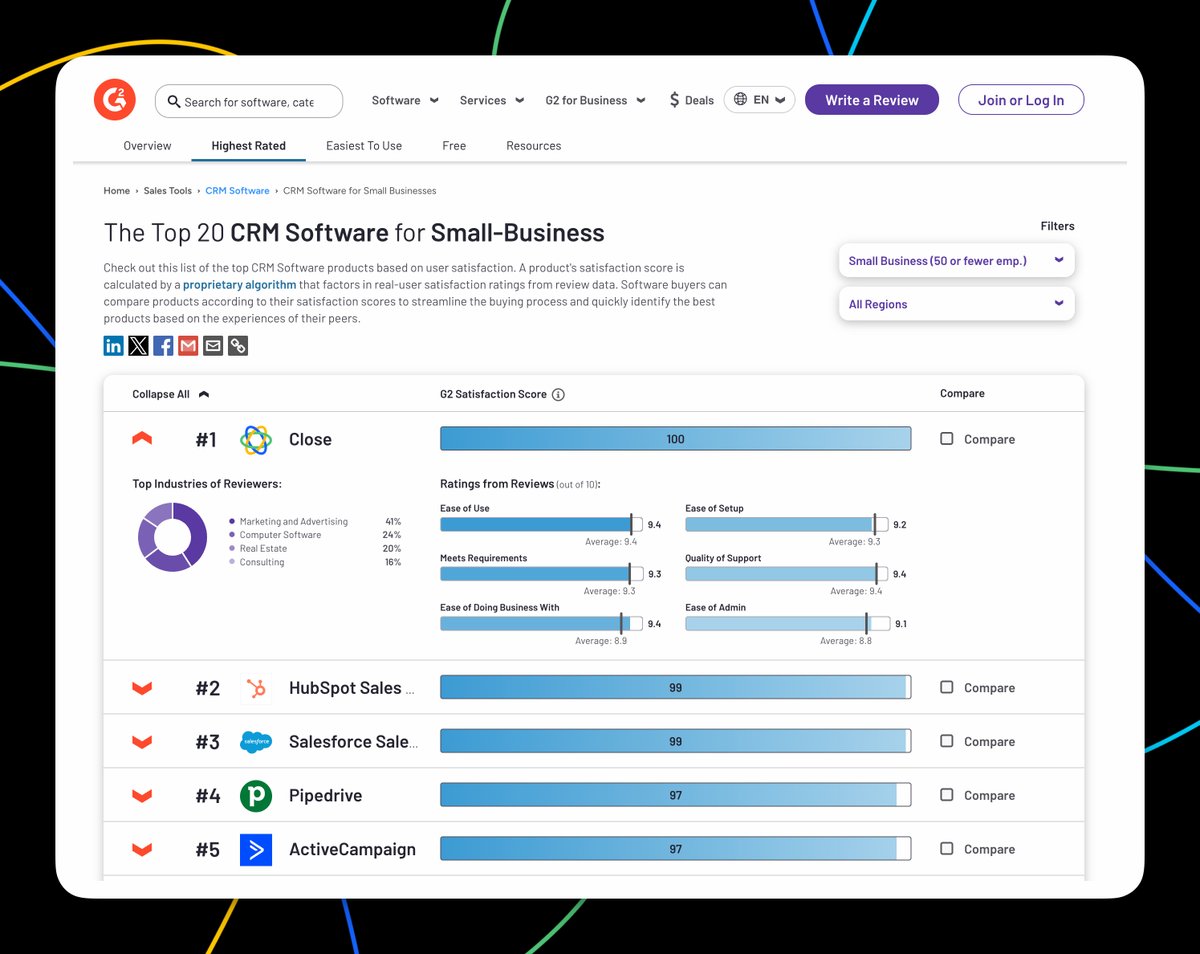Open the Close product name link
Screen dimensions: 1200x954
point(310,440)
